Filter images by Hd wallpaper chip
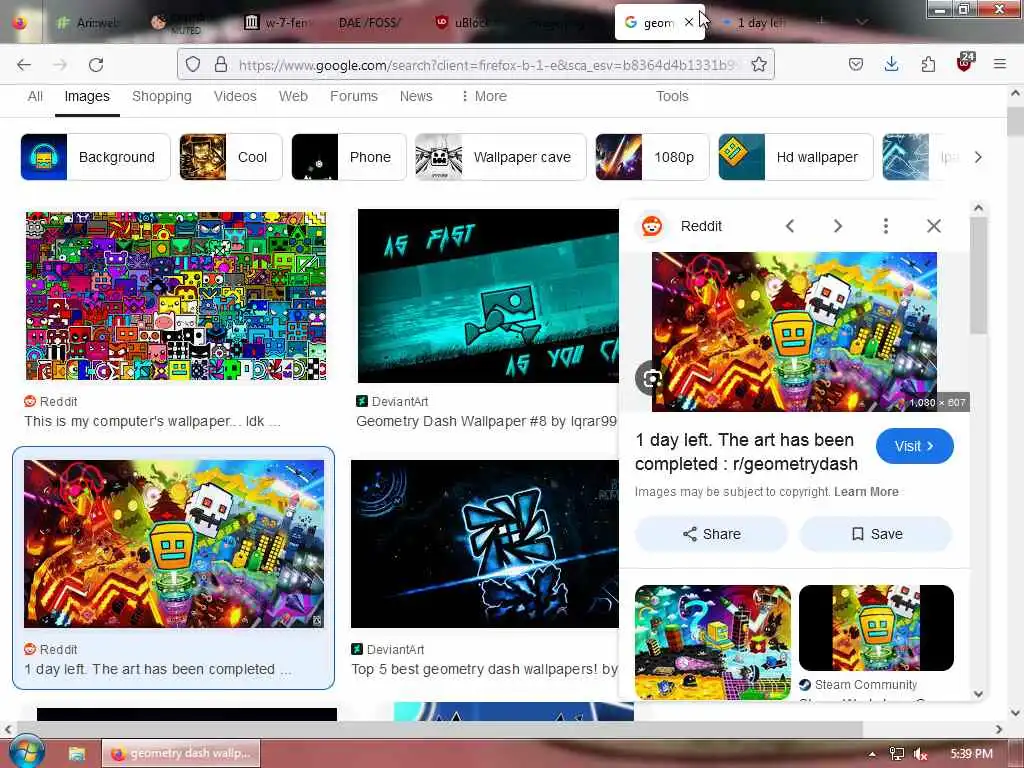Screen dimensions: 1024x768 coord(795,157)
